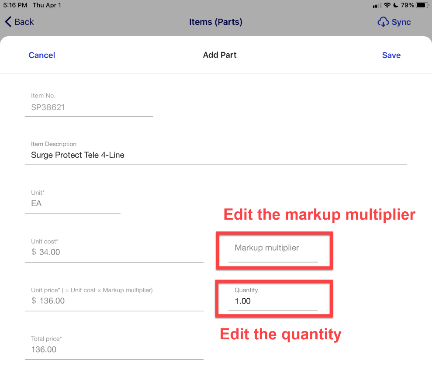The image size is (432, 380).
Task: Tap the 78% battery percentage text
Action: coord(407,5)
